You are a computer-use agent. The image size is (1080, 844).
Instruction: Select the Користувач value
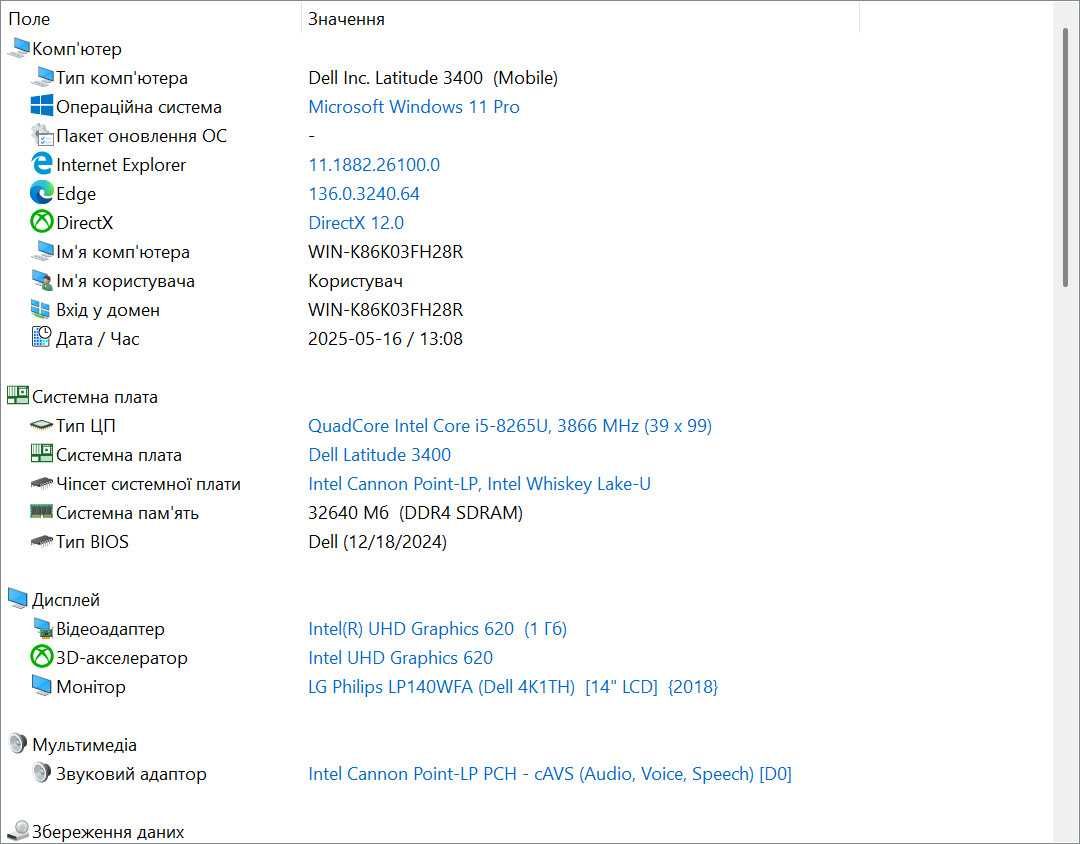point(355,281)
